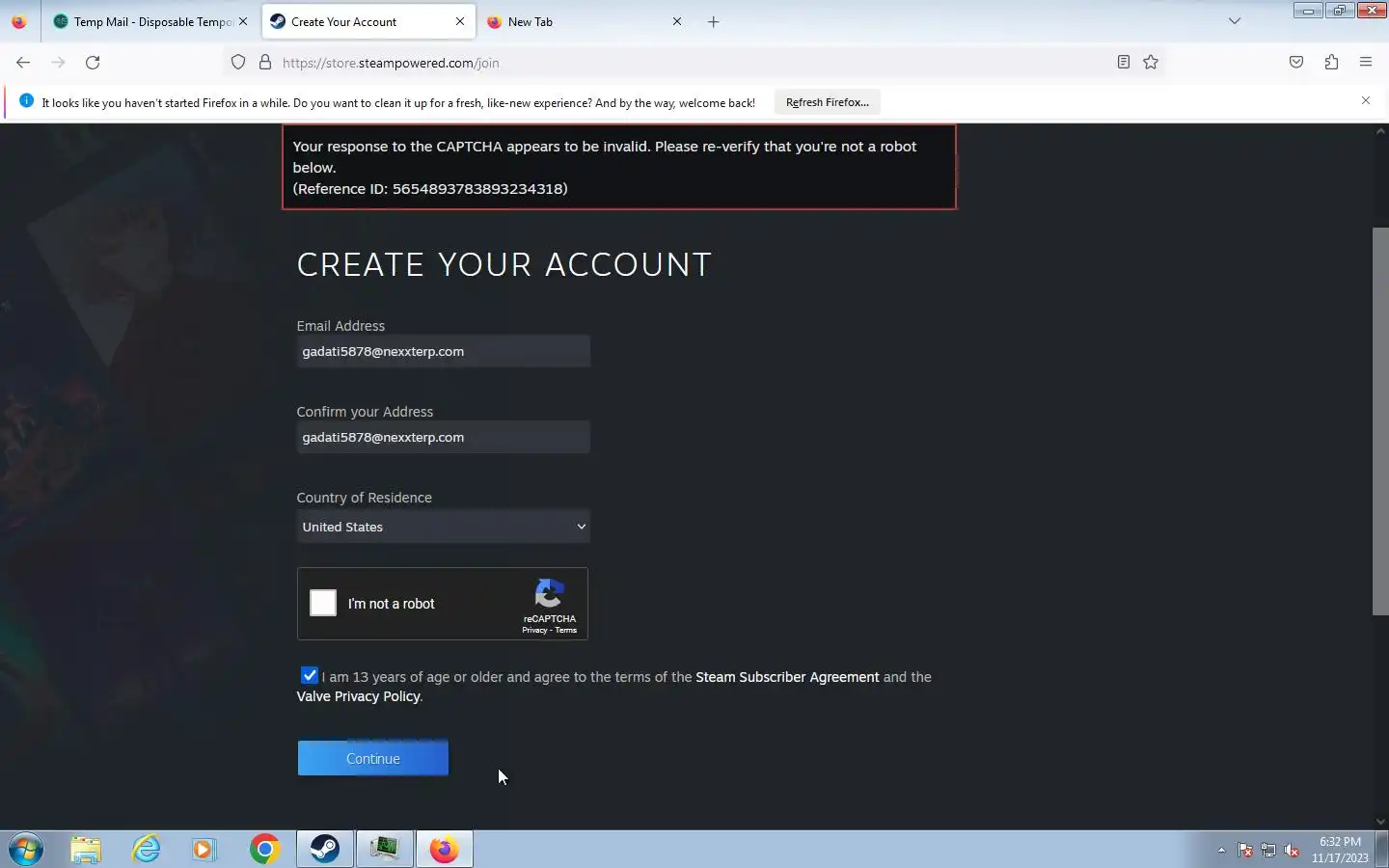
Task: Open the Firefox hamburger application menu
Action: tap(1366, 63)
